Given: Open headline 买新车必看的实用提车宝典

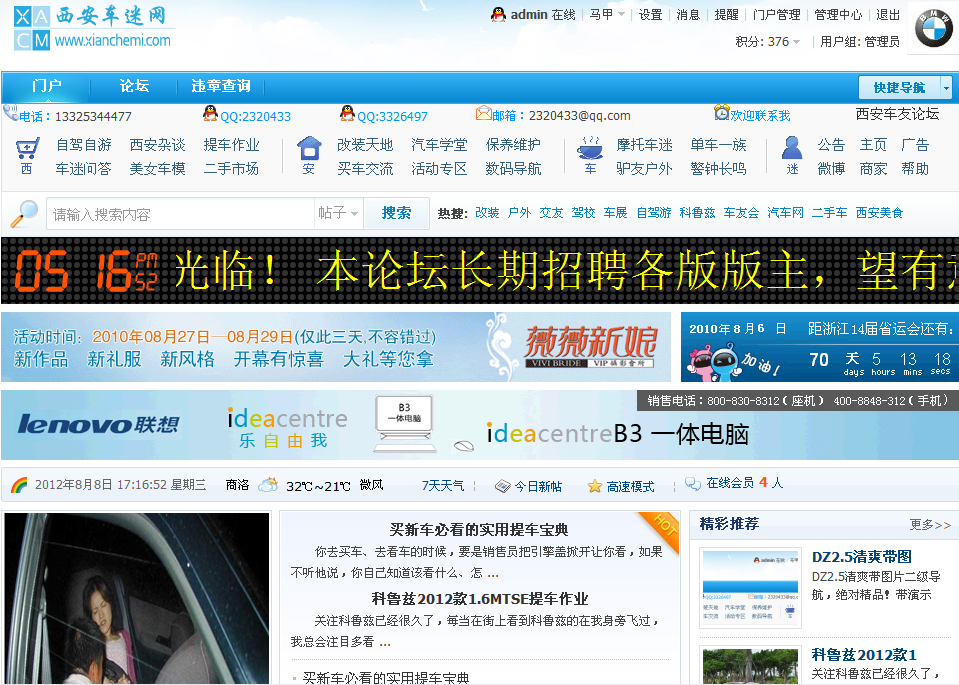Looking at the screenshot, I should click(479, 530).
